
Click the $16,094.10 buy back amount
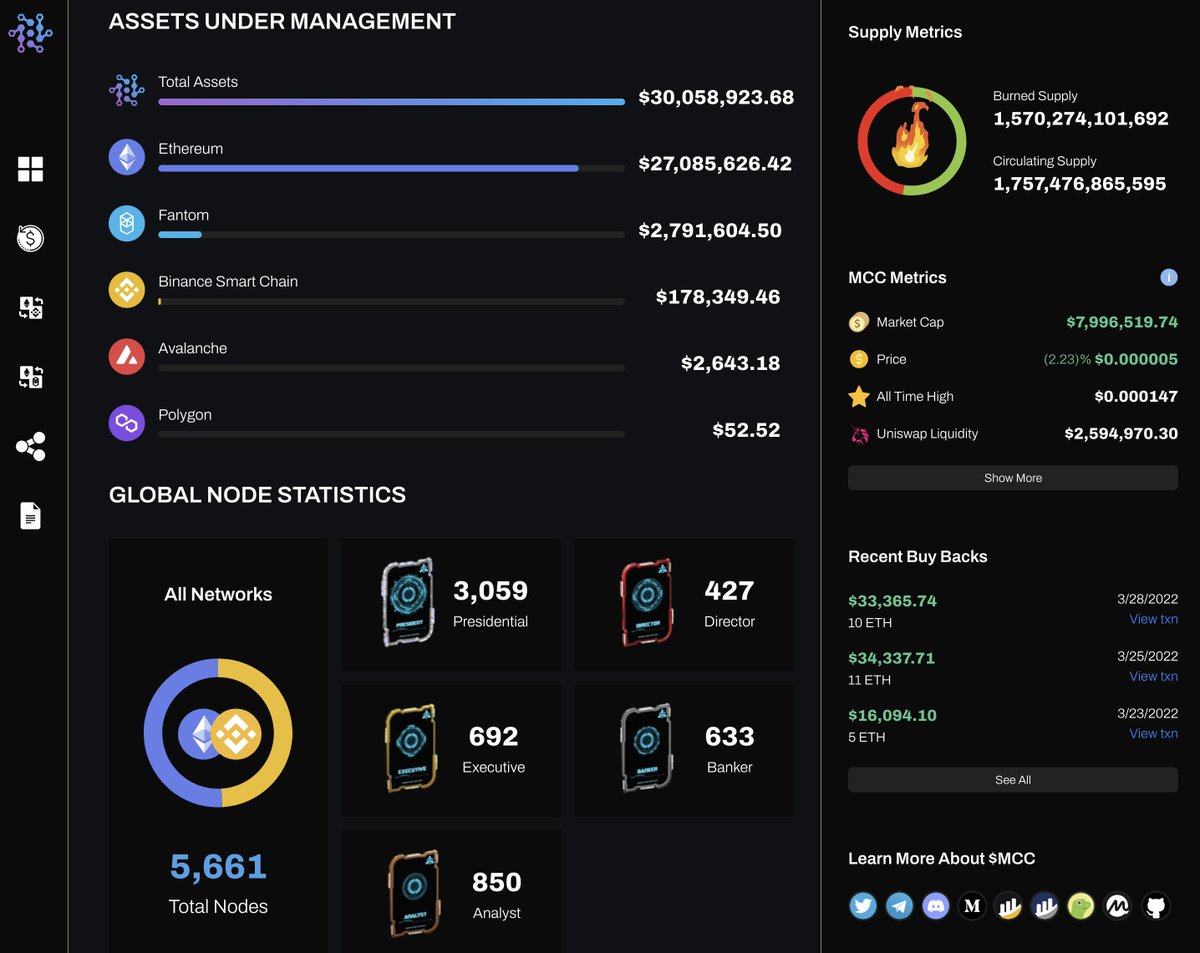pos(892,715)
